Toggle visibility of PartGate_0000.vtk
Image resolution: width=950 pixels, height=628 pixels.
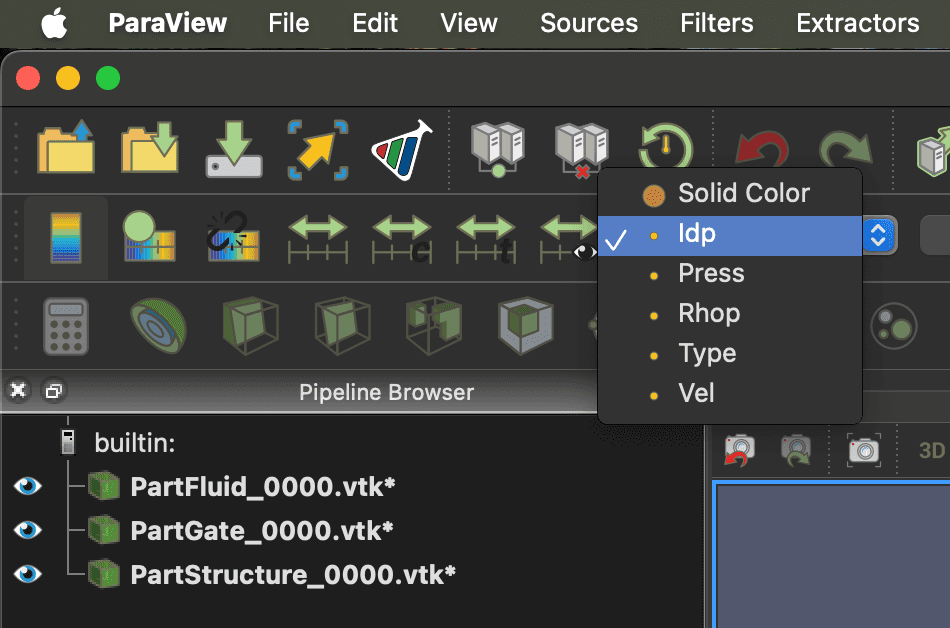tap(27, 530)
